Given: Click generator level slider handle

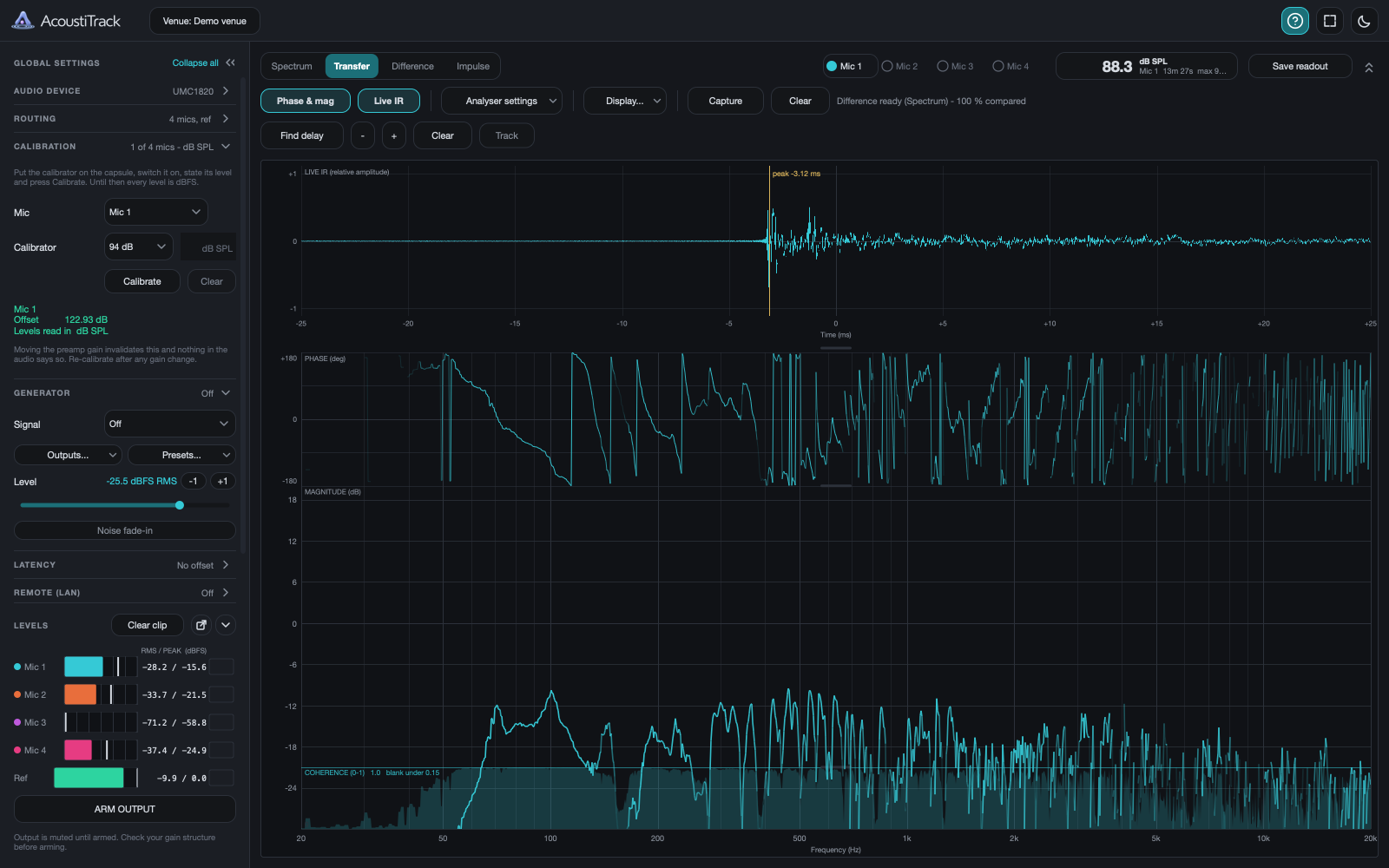Looking at the screenshot, I should tap(180, 505).
